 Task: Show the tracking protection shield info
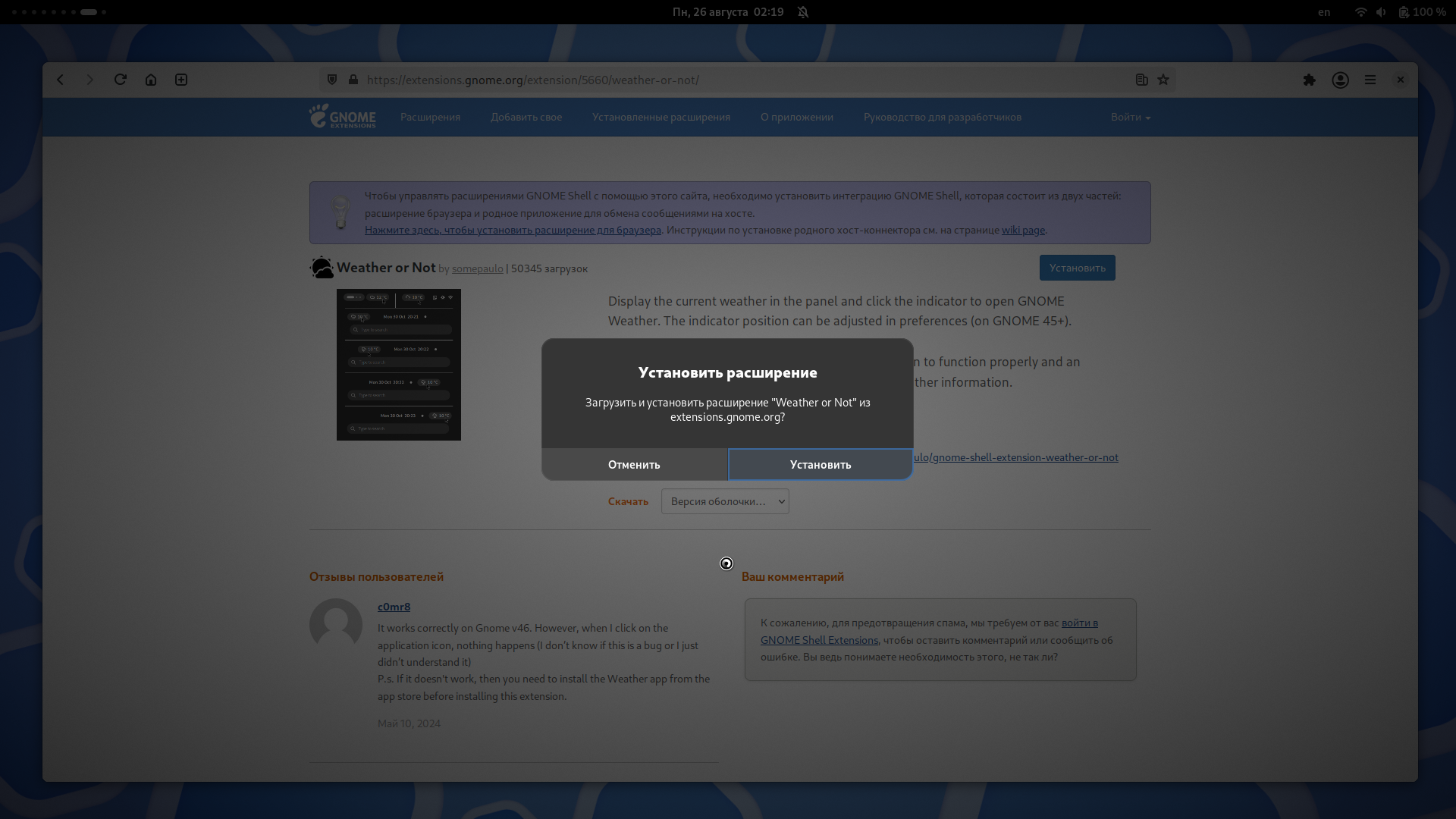coord(331,80)
